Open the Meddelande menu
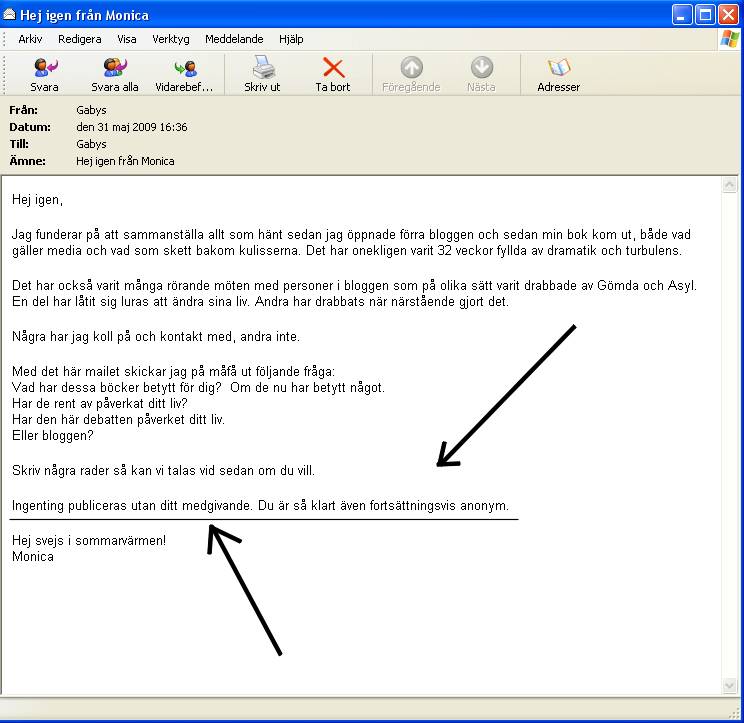This screenshot has width=744, height=723. click(234, 39)
